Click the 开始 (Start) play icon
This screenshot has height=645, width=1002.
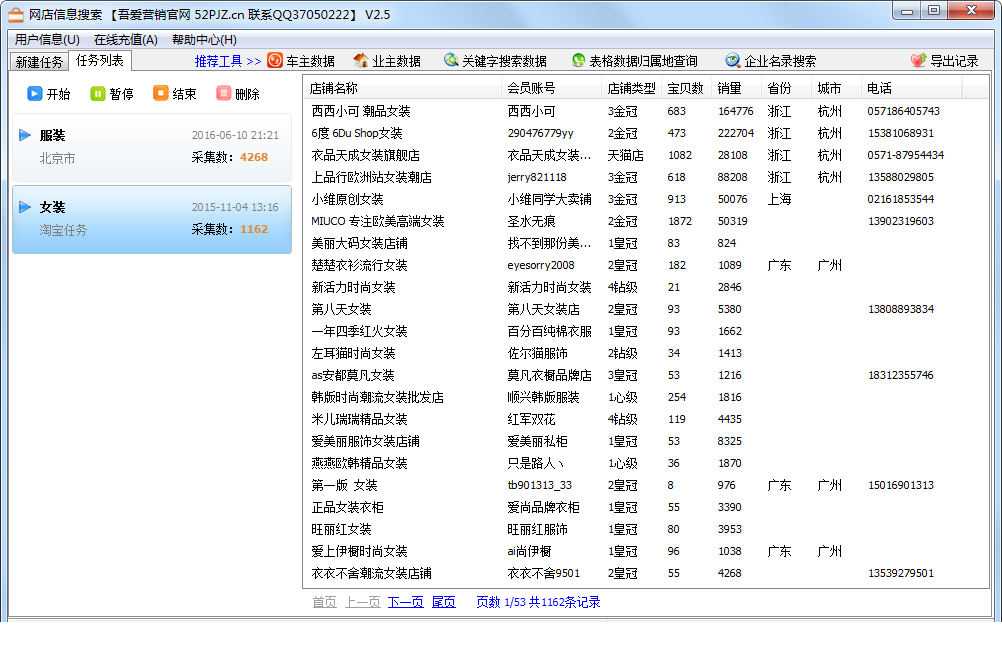coord(35,94)
